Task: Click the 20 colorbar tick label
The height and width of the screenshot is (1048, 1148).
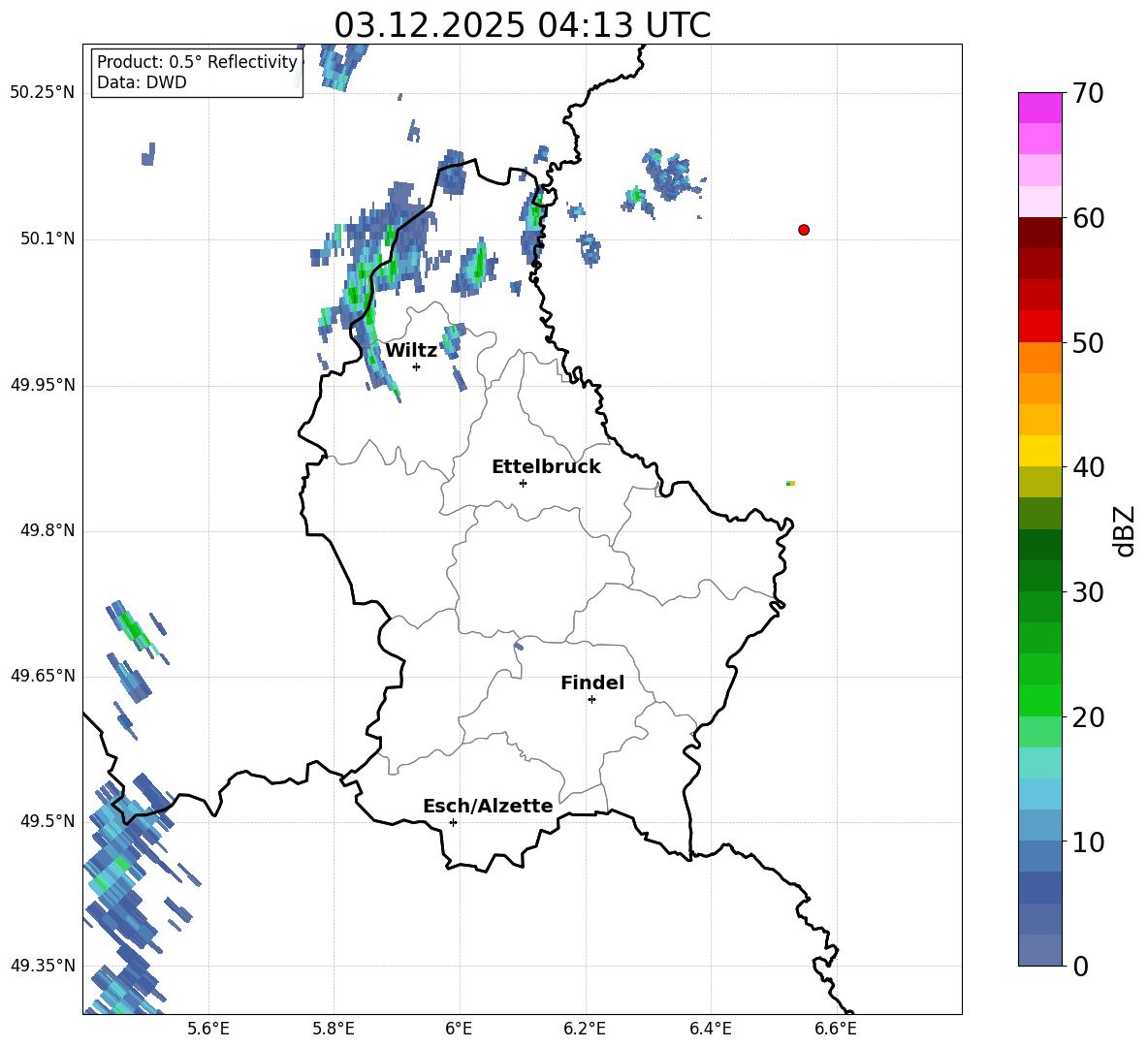Action: (x=1088, y=716)
